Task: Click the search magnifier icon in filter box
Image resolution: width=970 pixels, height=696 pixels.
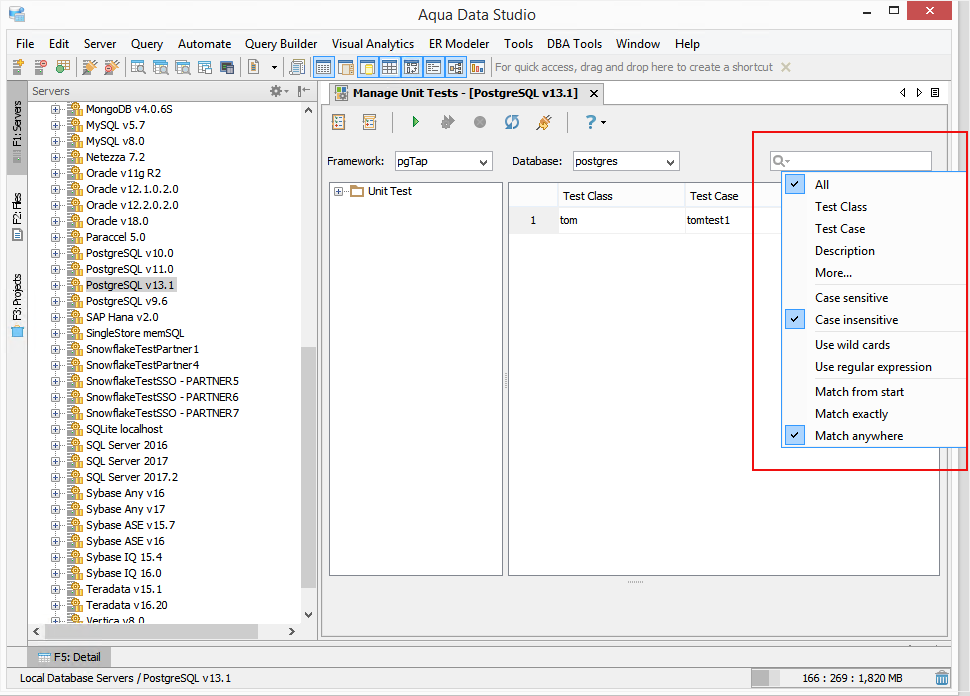Action: click(779, 161)
